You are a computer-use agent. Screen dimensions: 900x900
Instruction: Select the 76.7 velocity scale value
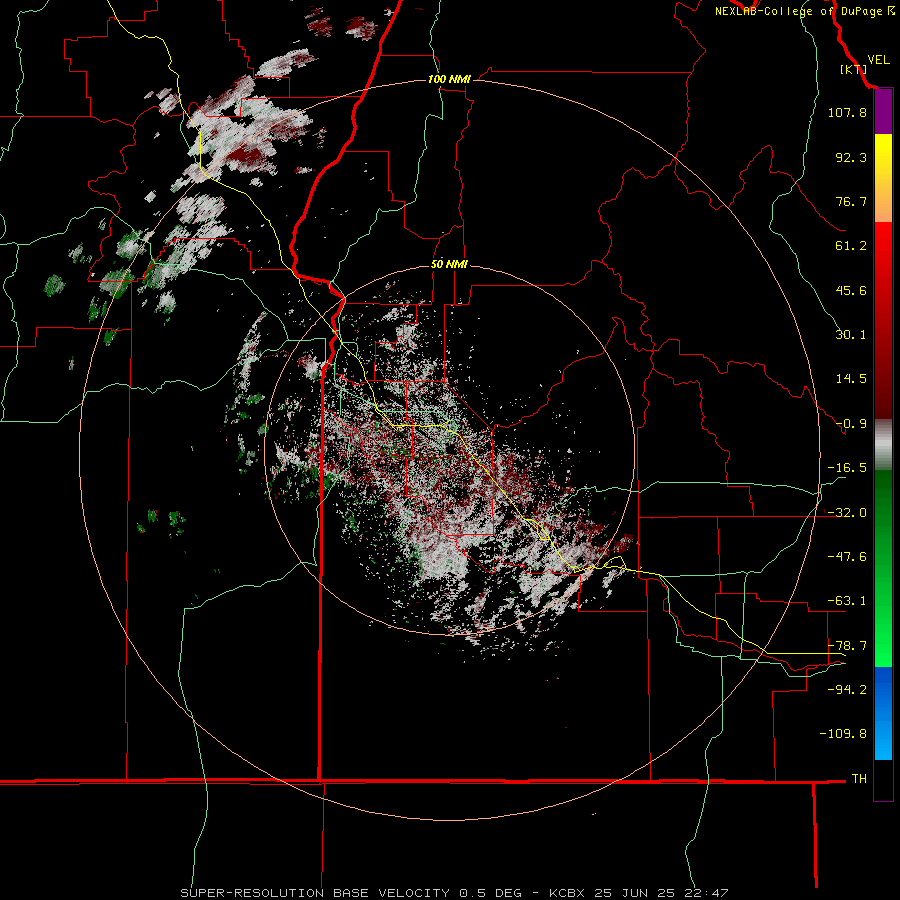[x=851, y=201]
